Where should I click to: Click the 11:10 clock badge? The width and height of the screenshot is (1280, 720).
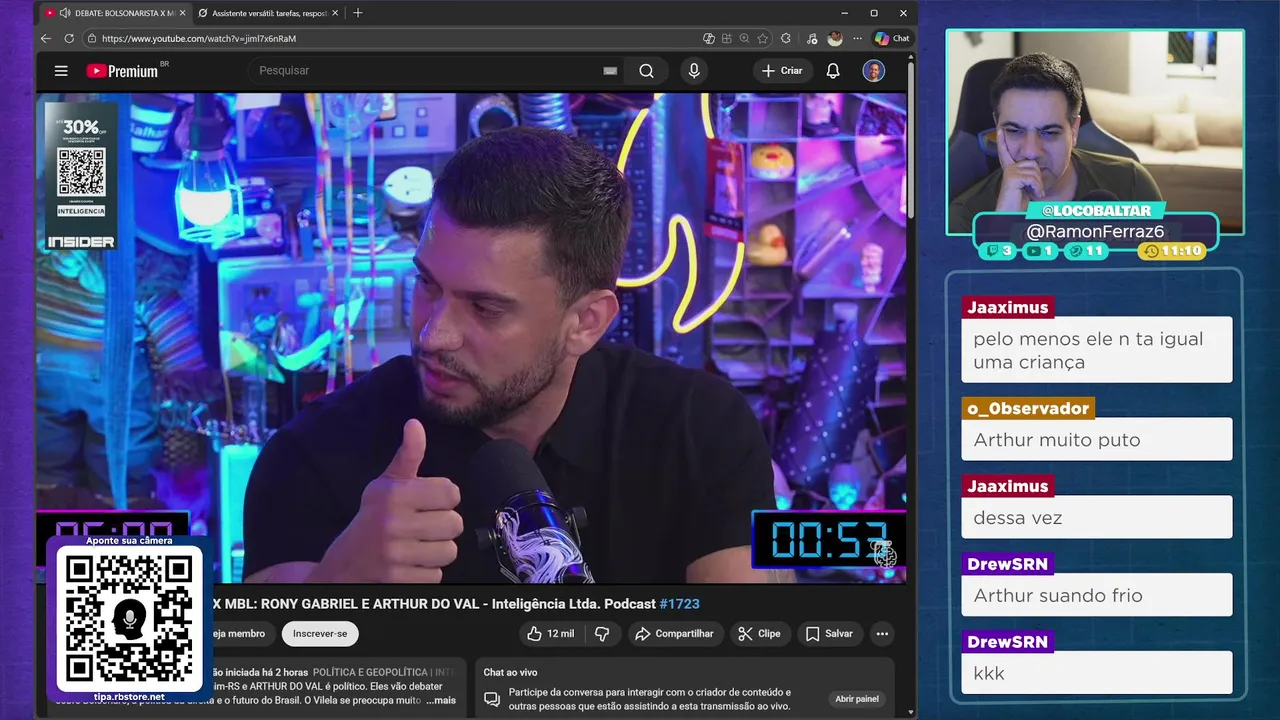point(1172,251)
